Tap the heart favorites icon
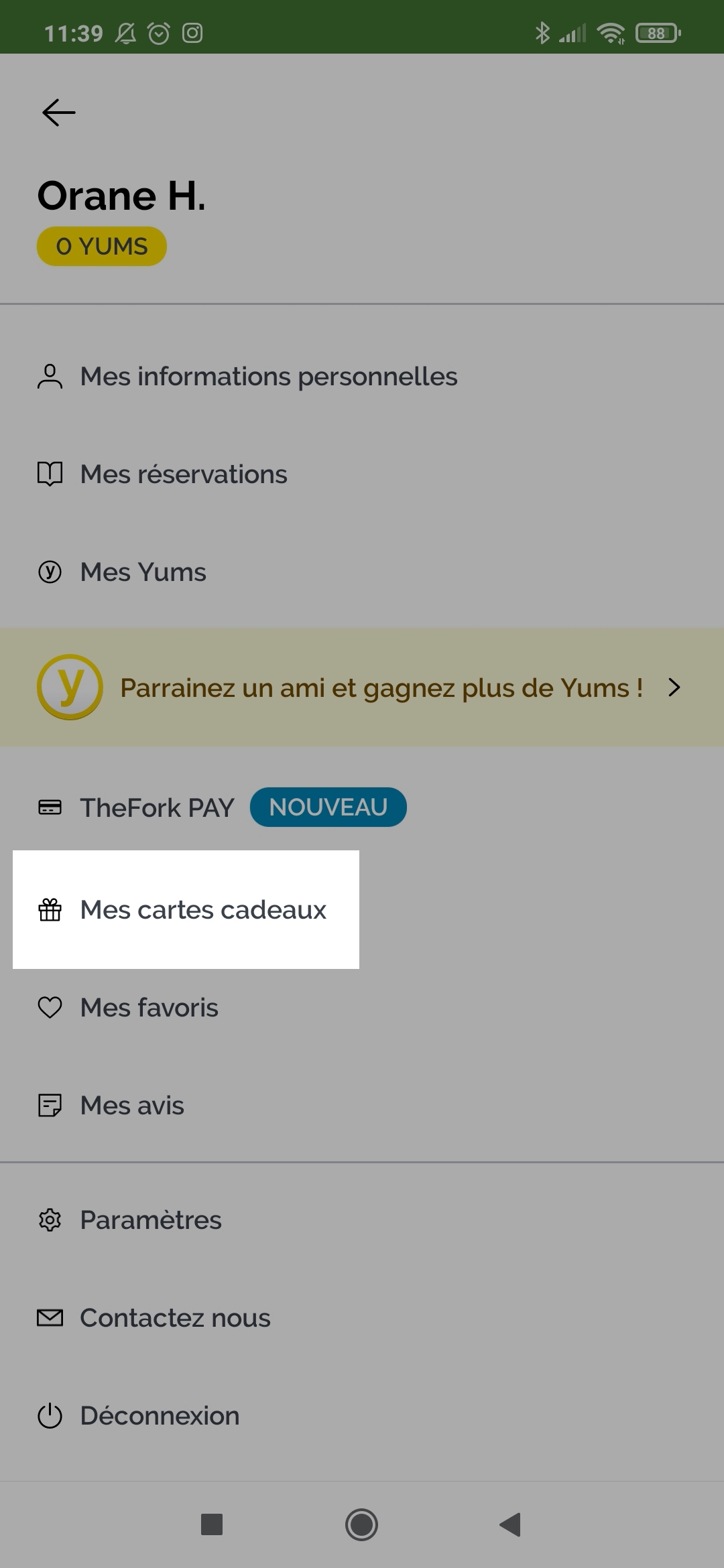 click(x=50, y=1008)
